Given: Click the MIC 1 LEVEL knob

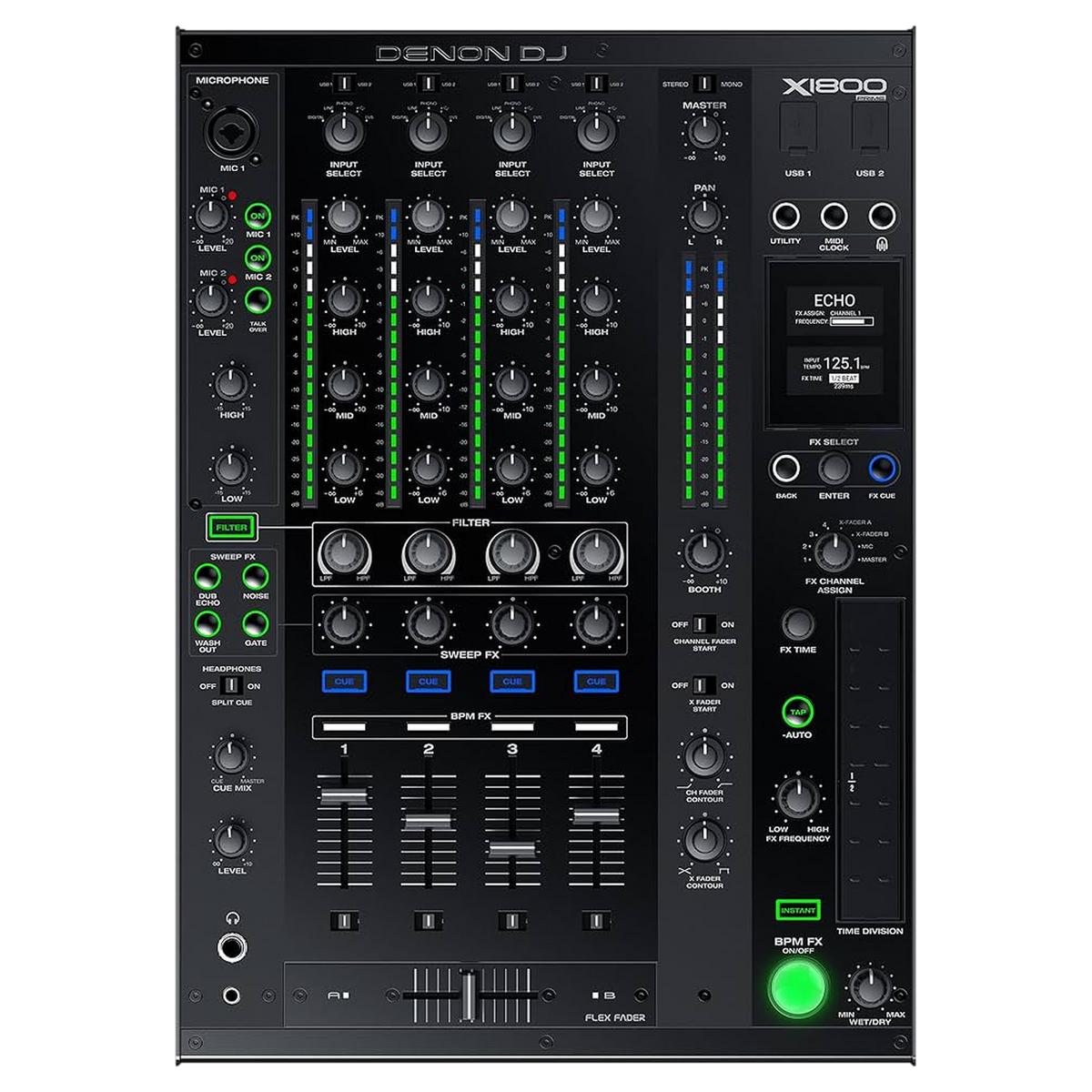Looking at the screenshot, I should coord(211,217).
